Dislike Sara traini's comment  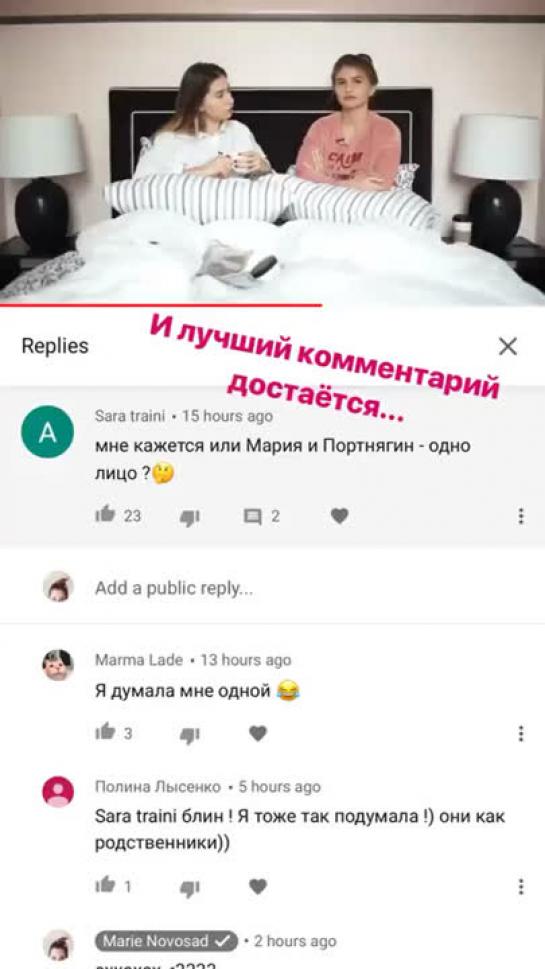[189, 517]
